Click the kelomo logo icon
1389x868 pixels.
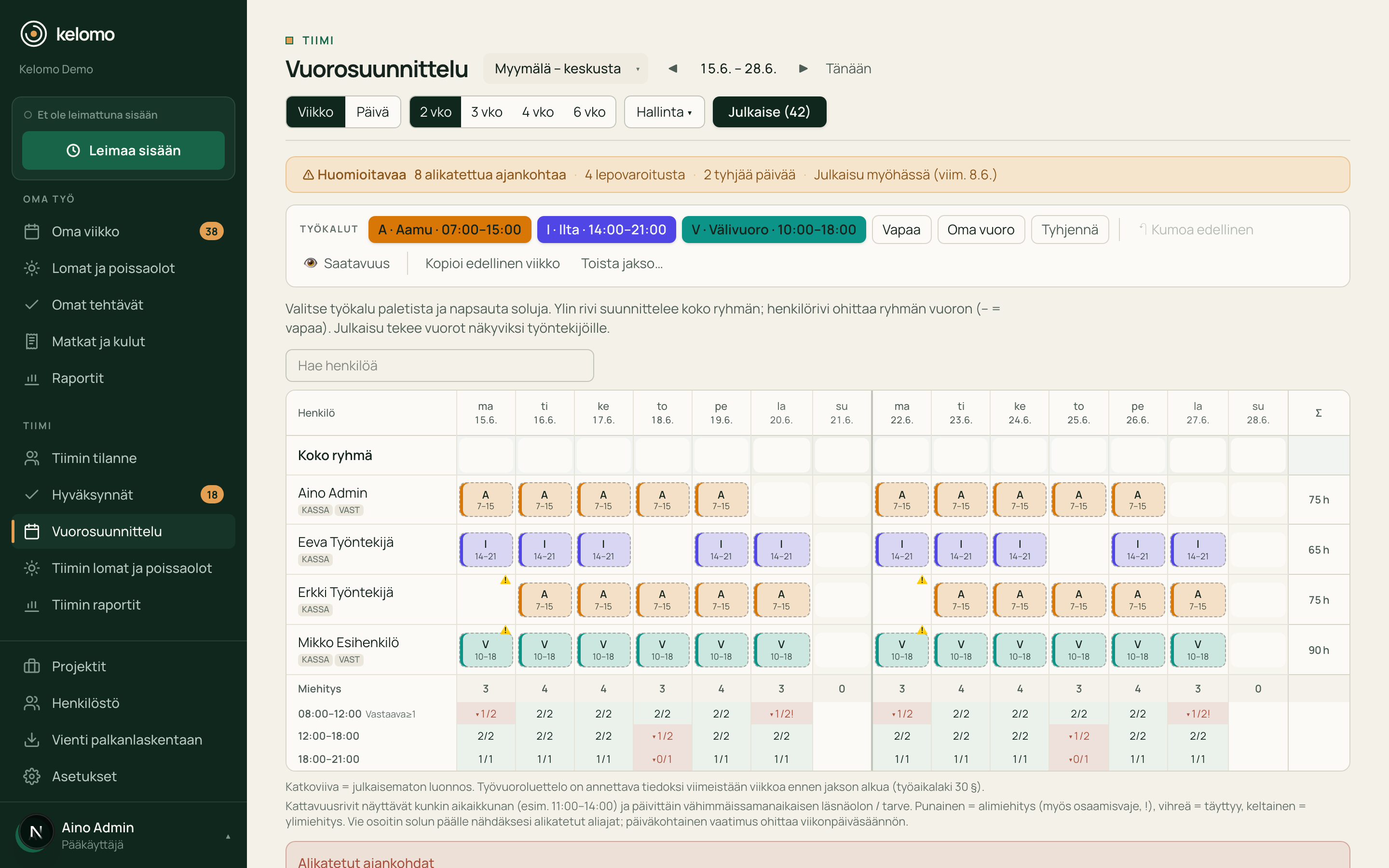click(x=33, y=34)
